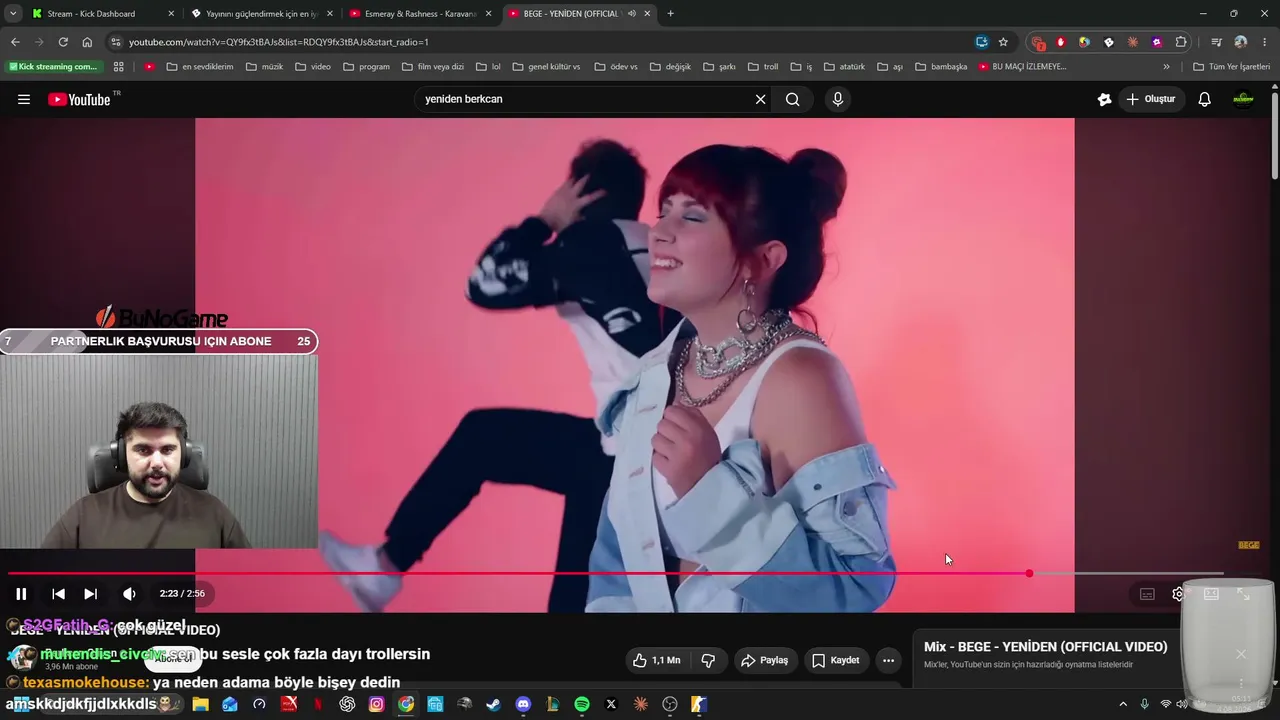Mute the video player volume
Image resolution: width=1280 pixels, height=720 pixels.
[129, 594]
